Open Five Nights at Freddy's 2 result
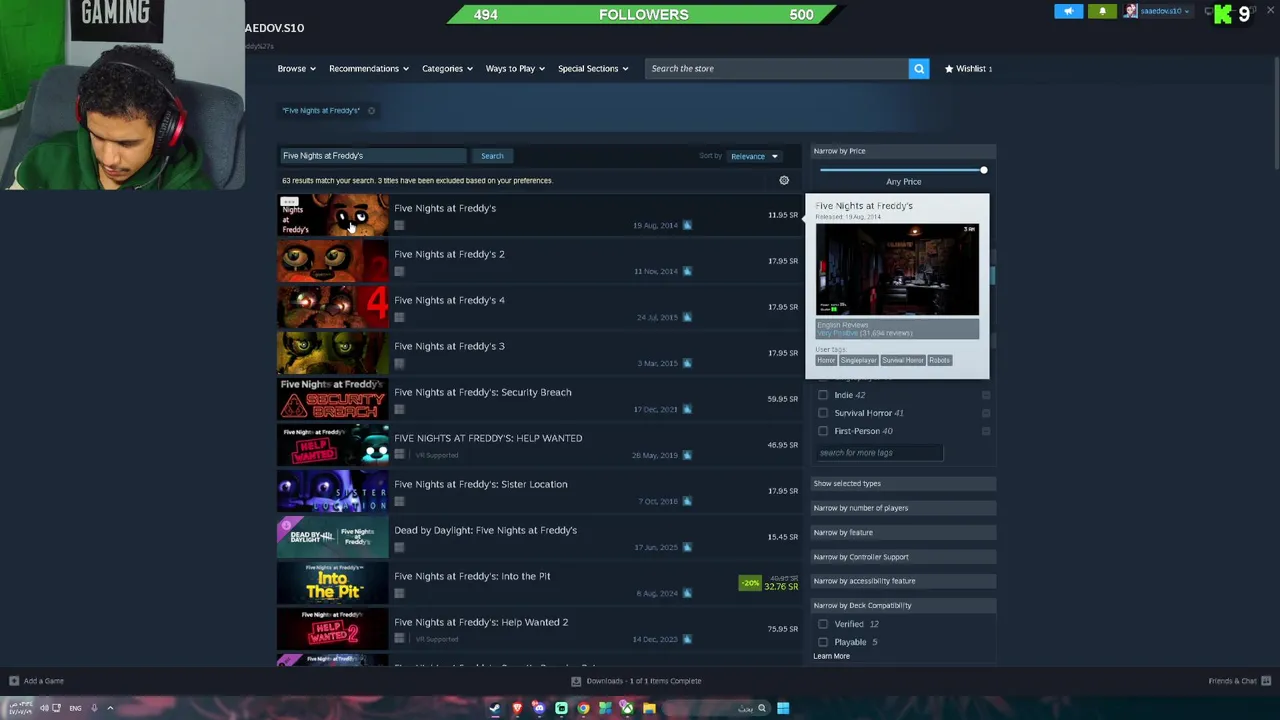The height and width of the screenshot is (720, 1280). click(x=538, y=261)
